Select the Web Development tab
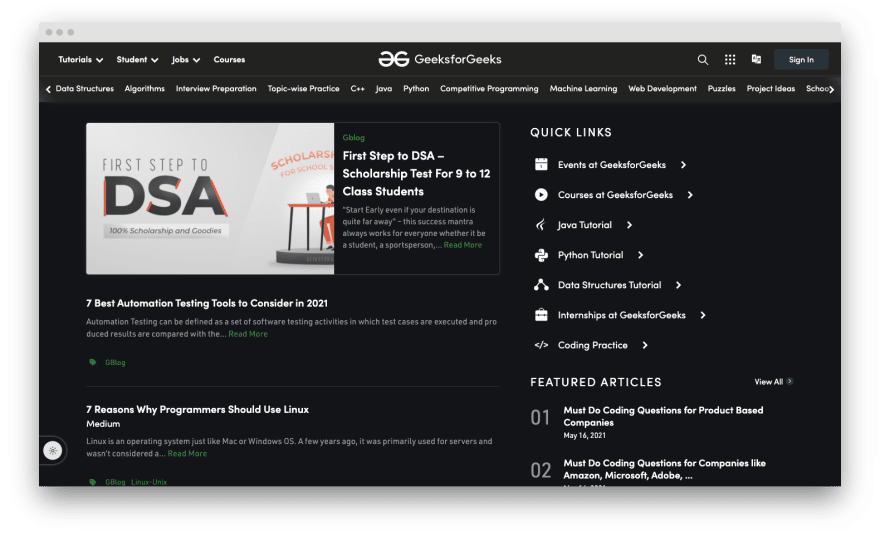This screenshot has height=542, width=880. [x=662, y=89]
